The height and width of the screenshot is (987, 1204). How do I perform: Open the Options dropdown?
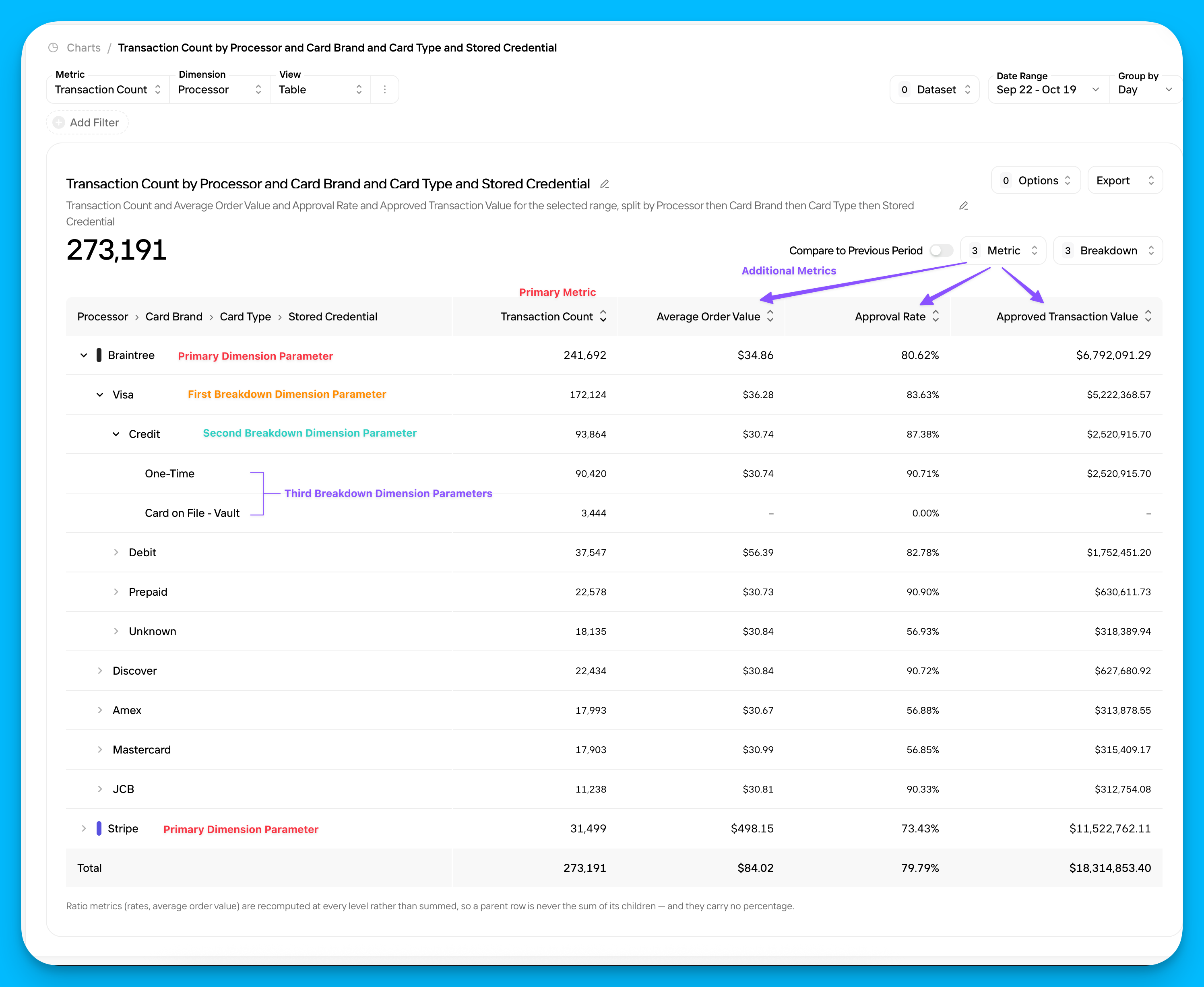pyautogui.click(x=1036, y=180)
